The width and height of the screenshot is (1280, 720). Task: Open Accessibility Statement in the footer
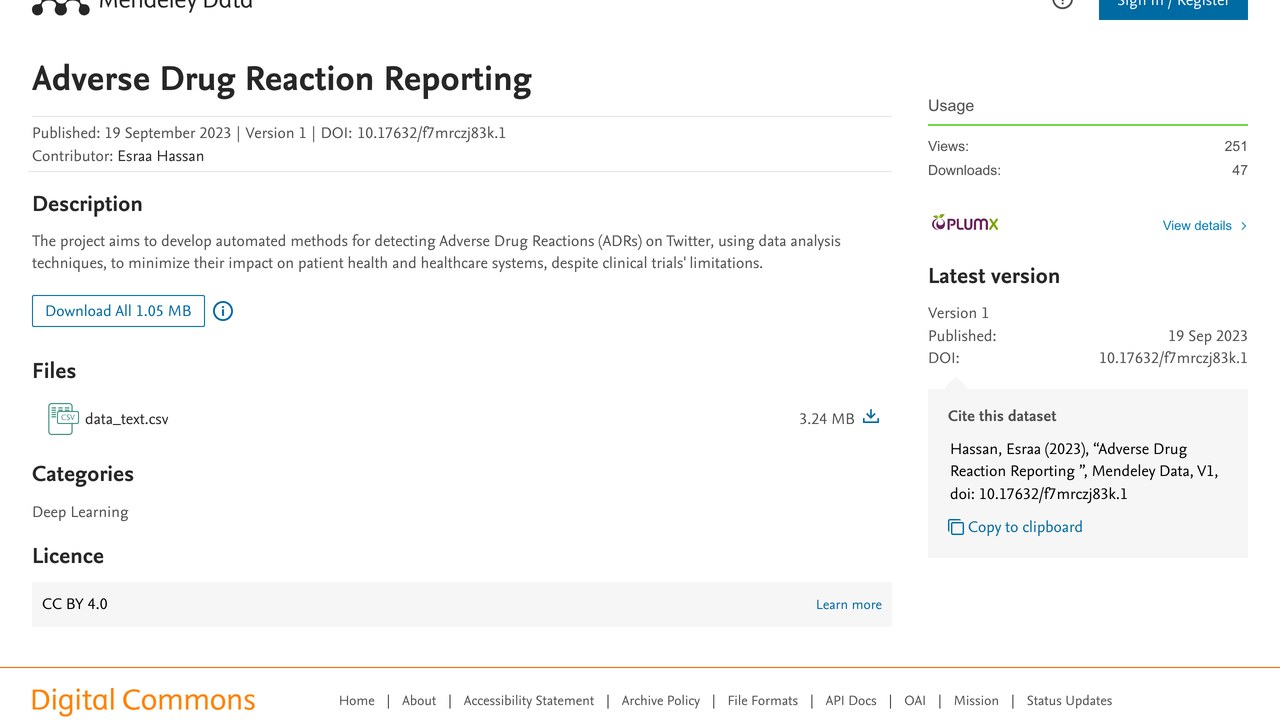[x=529, y=701]
